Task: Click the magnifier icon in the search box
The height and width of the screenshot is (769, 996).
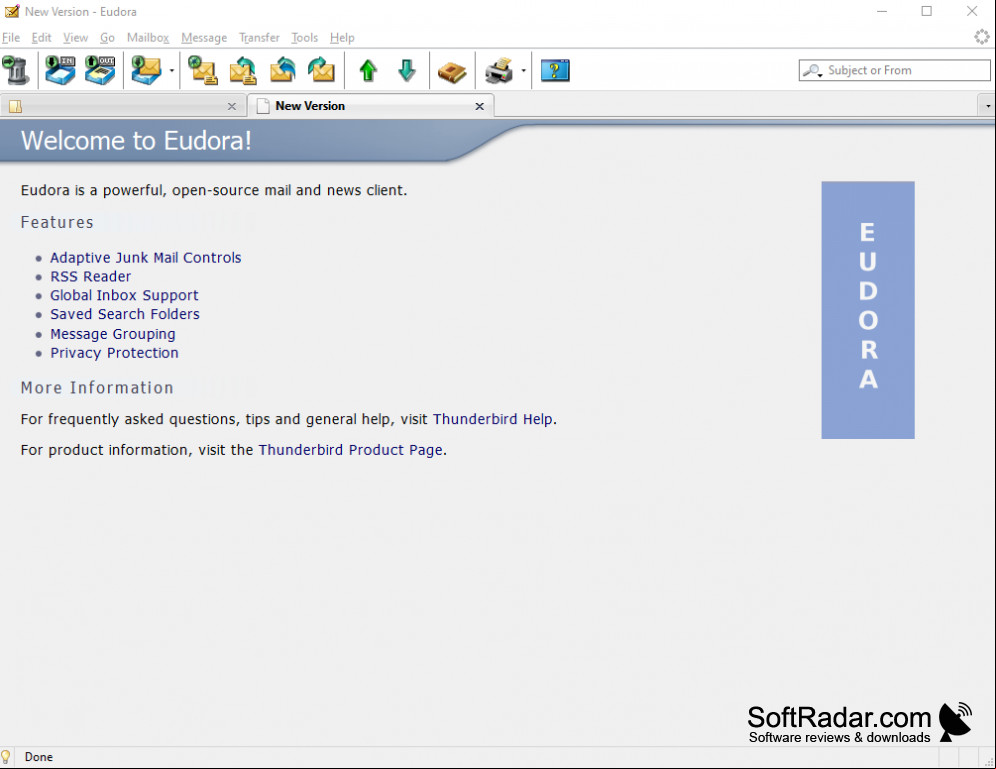Action: point(812,70)
